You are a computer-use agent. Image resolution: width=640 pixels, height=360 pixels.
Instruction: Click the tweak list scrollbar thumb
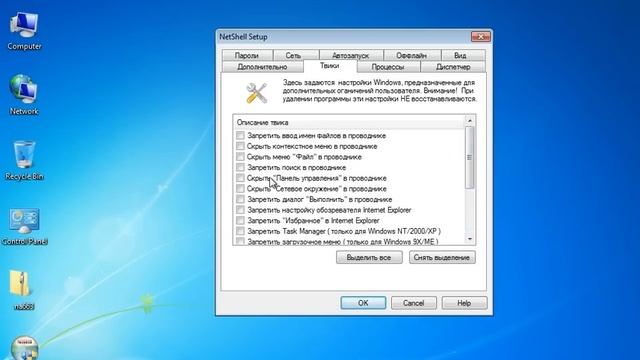[469, 158]
